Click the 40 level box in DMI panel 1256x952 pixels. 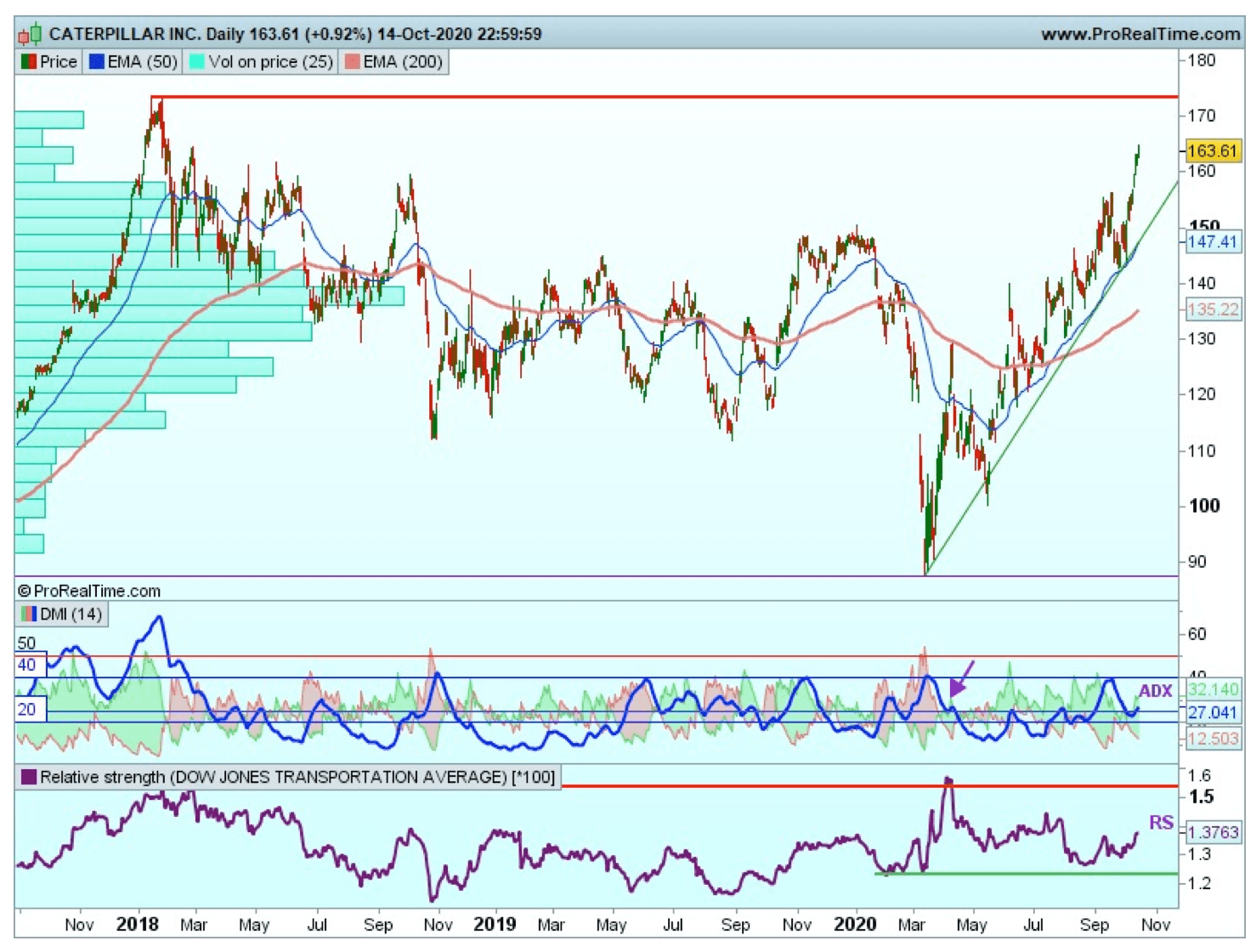point(29,666)
